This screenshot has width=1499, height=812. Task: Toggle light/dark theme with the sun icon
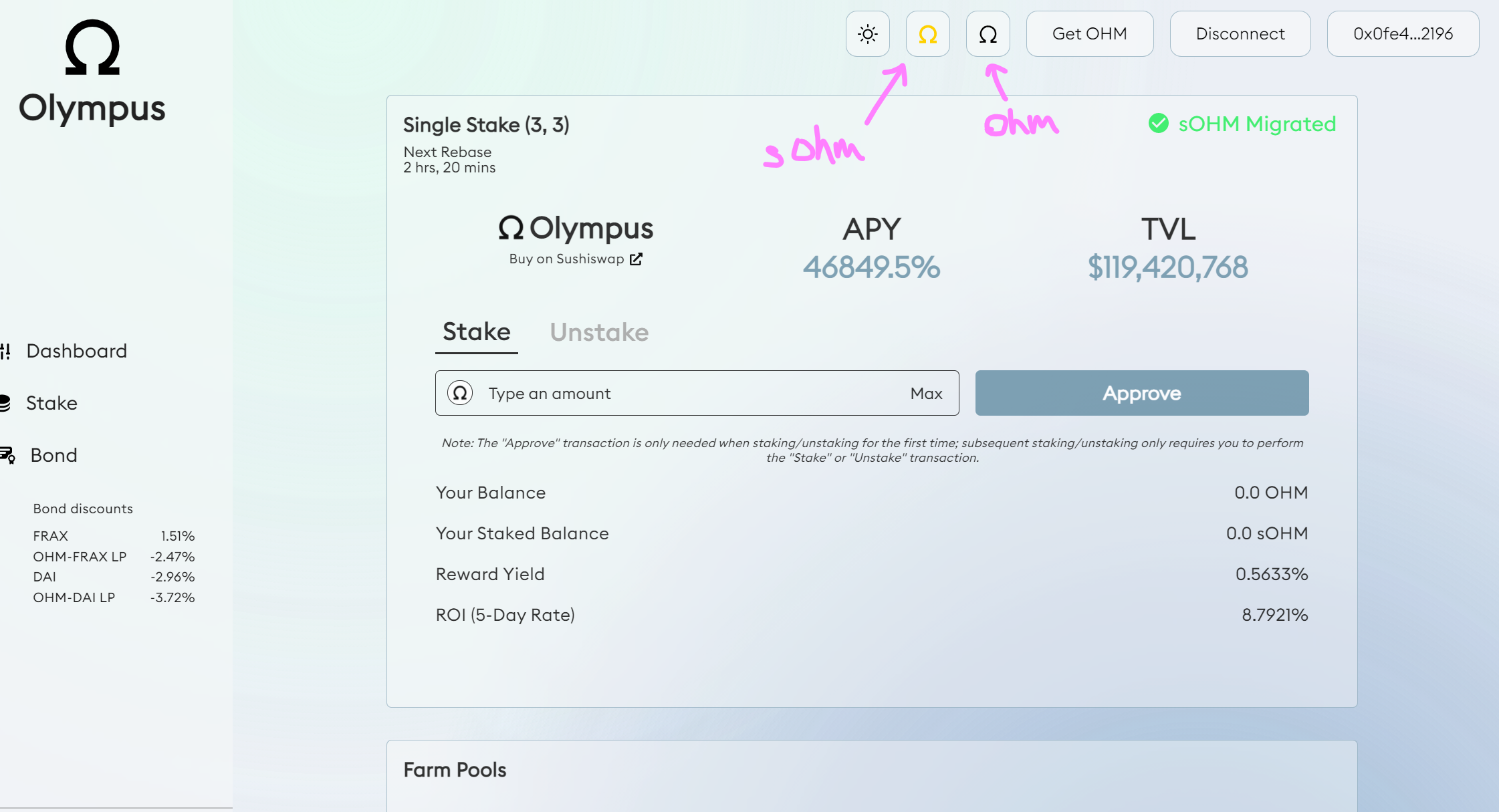[x=867, y=33]
